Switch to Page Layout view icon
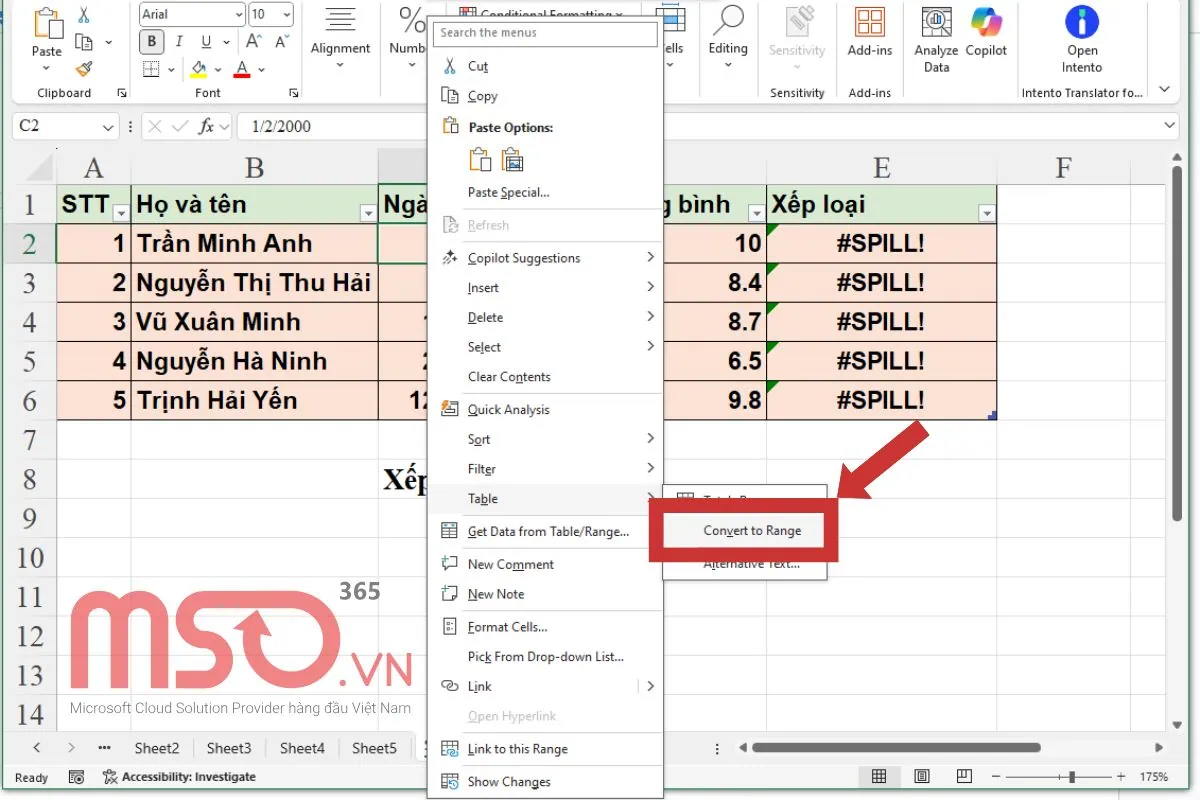Viewport: 1200px width, 800px height. (920, 776)
